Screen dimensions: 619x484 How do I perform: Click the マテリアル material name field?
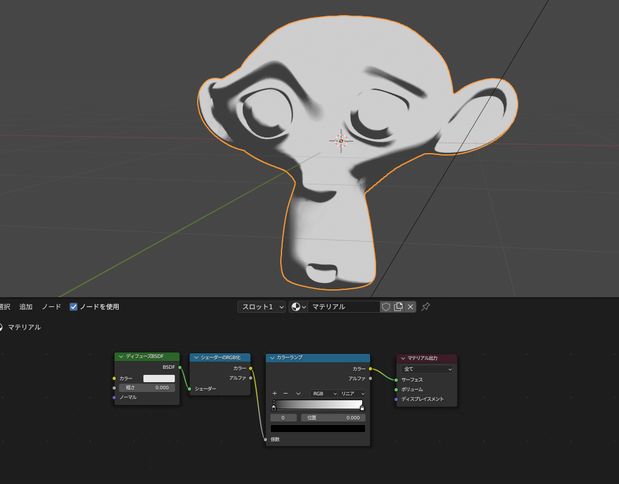pos(344,307)
